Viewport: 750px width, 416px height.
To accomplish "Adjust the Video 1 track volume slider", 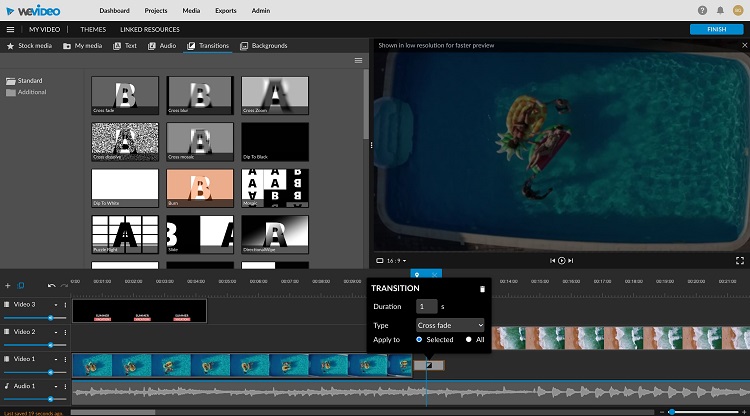I will [x=50, y=372].
